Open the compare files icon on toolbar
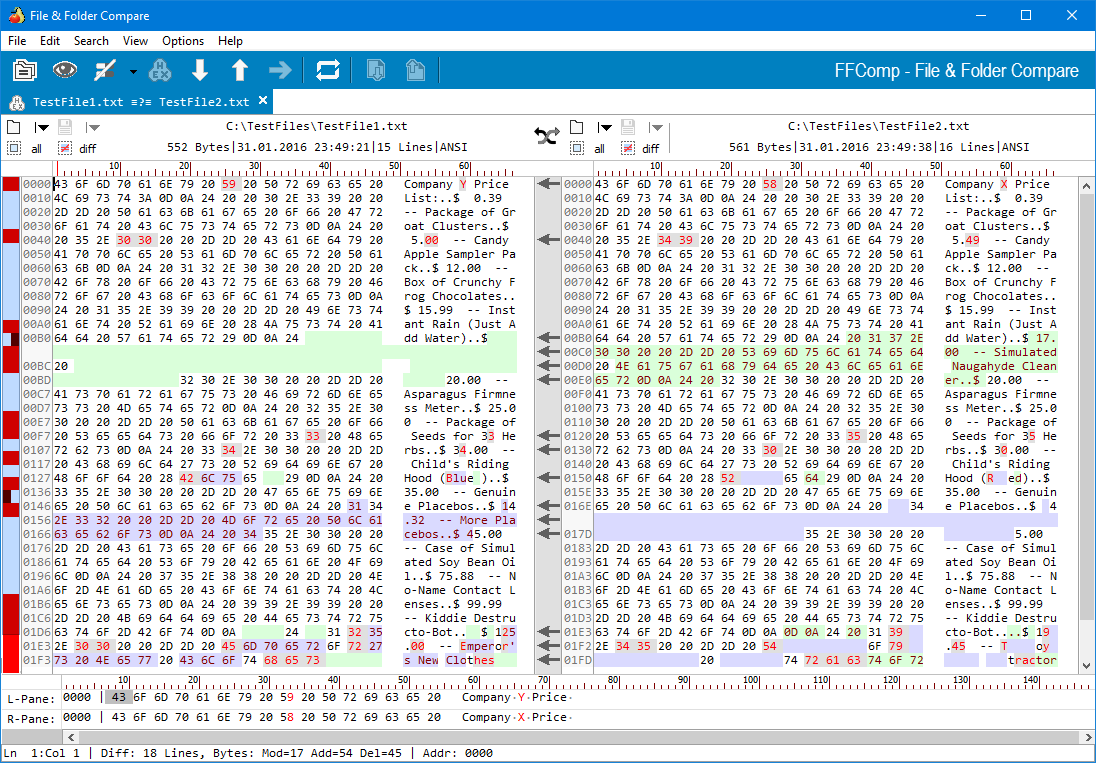Screen dimensions: 1096x763 pos(23,70)
